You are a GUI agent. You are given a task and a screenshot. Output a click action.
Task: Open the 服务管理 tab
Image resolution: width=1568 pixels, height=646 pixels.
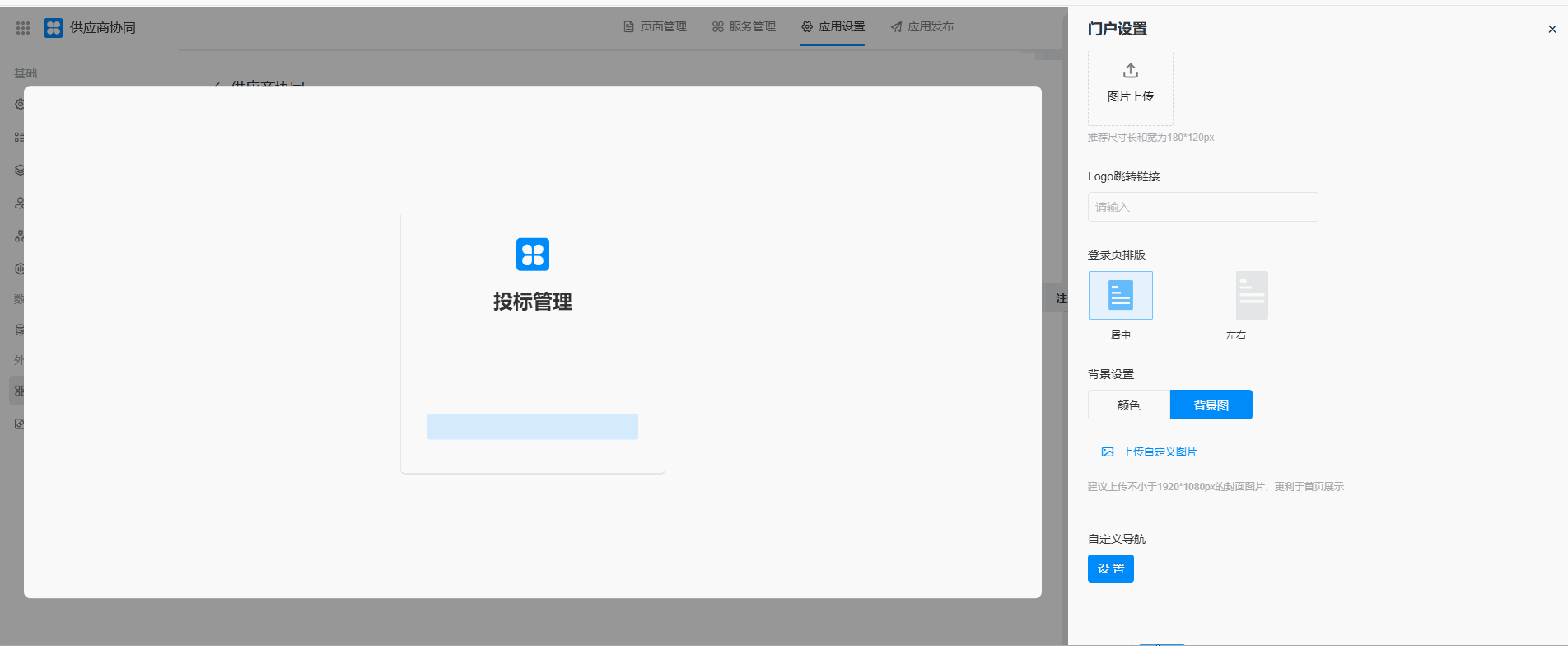744,26
